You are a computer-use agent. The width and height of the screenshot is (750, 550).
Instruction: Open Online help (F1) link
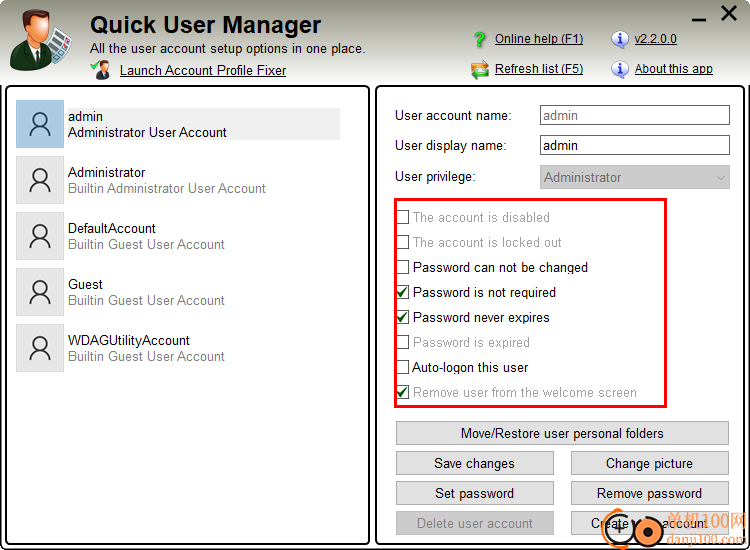click(539, 39)
